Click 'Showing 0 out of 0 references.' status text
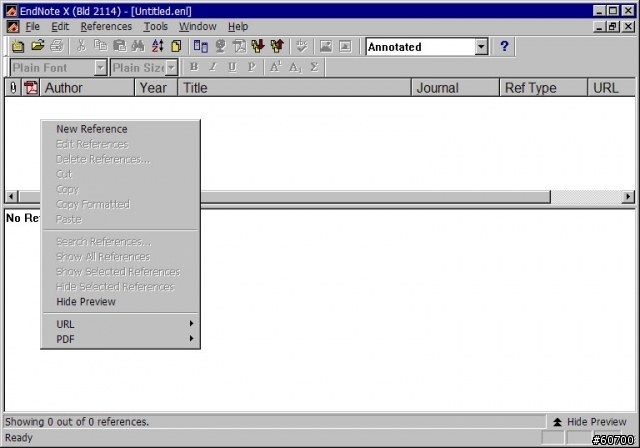Screen dimensions: 640x448 pyautogui.click(x=77, y=421)
